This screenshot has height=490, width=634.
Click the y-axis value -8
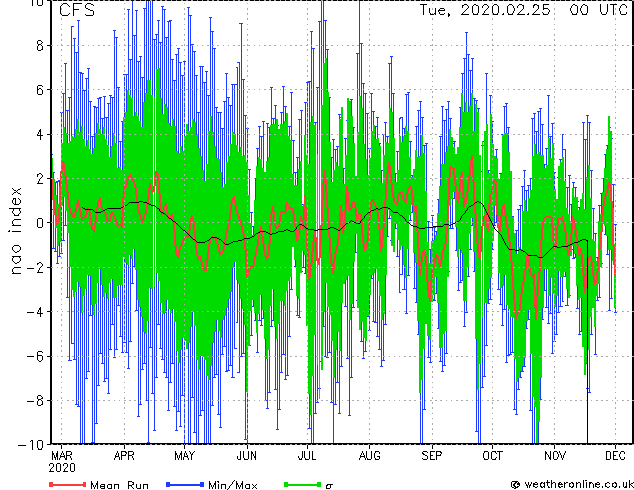coord(35,401)
